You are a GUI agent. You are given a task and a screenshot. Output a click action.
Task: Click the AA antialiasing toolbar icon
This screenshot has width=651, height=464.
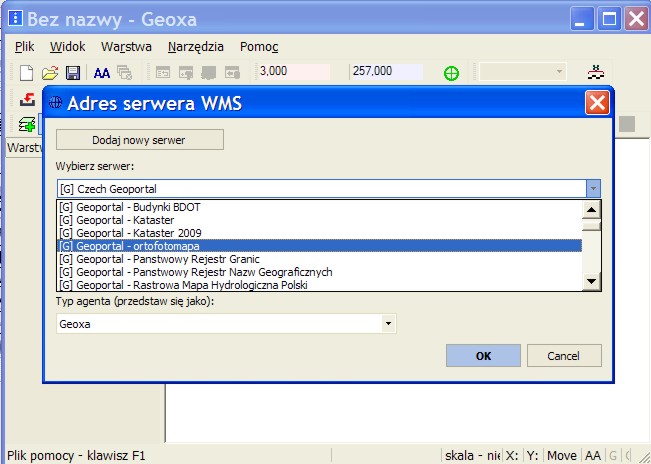(x=102, y=73)
